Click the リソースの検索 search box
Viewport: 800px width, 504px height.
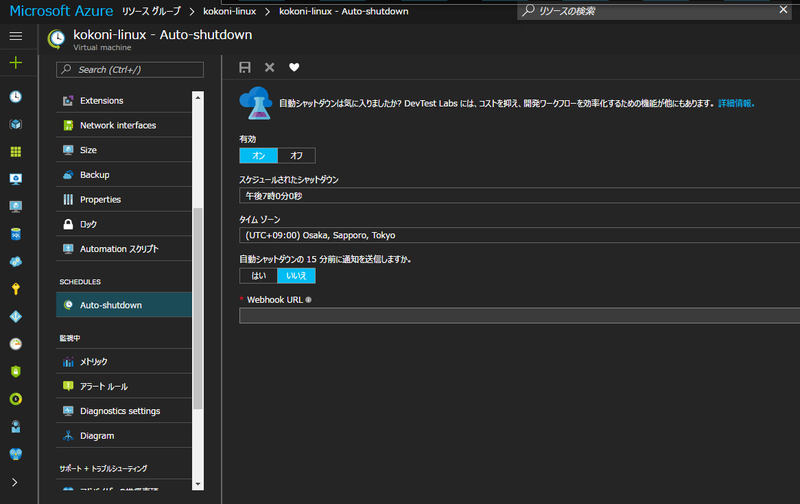click(656, 11)
